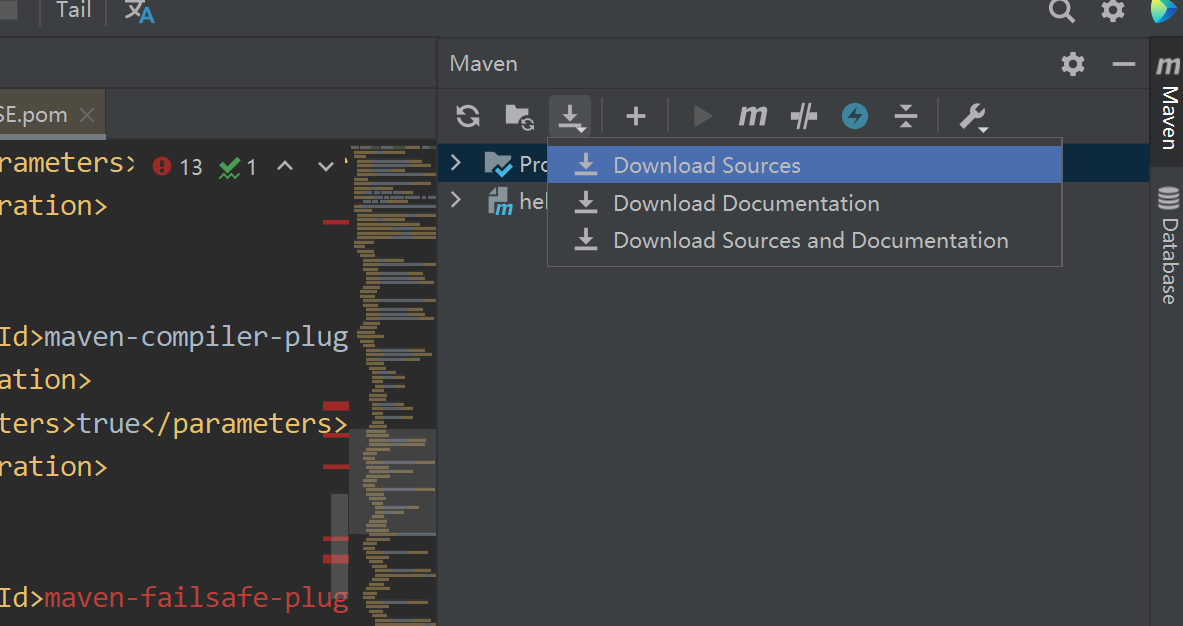Click the Translate icon in top toolbar
Image resolution: width=1183 pixels, height=626 pixels.
pyautogui.click(x=139, y=11)
